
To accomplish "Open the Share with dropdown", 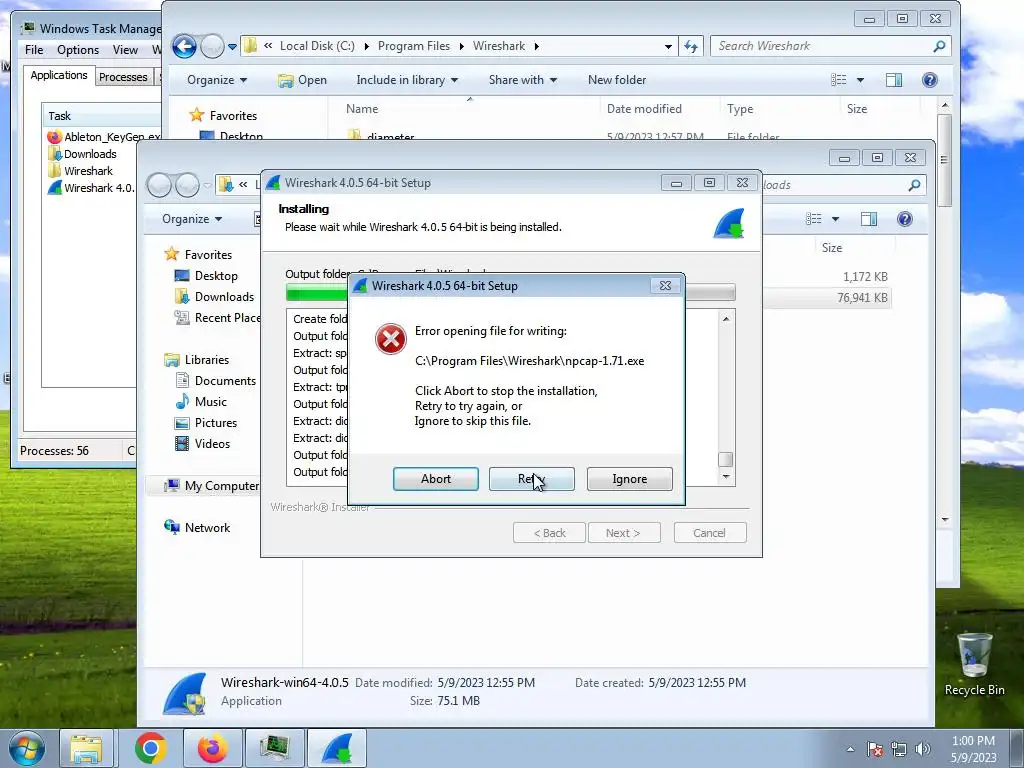I will click(522, 80).
